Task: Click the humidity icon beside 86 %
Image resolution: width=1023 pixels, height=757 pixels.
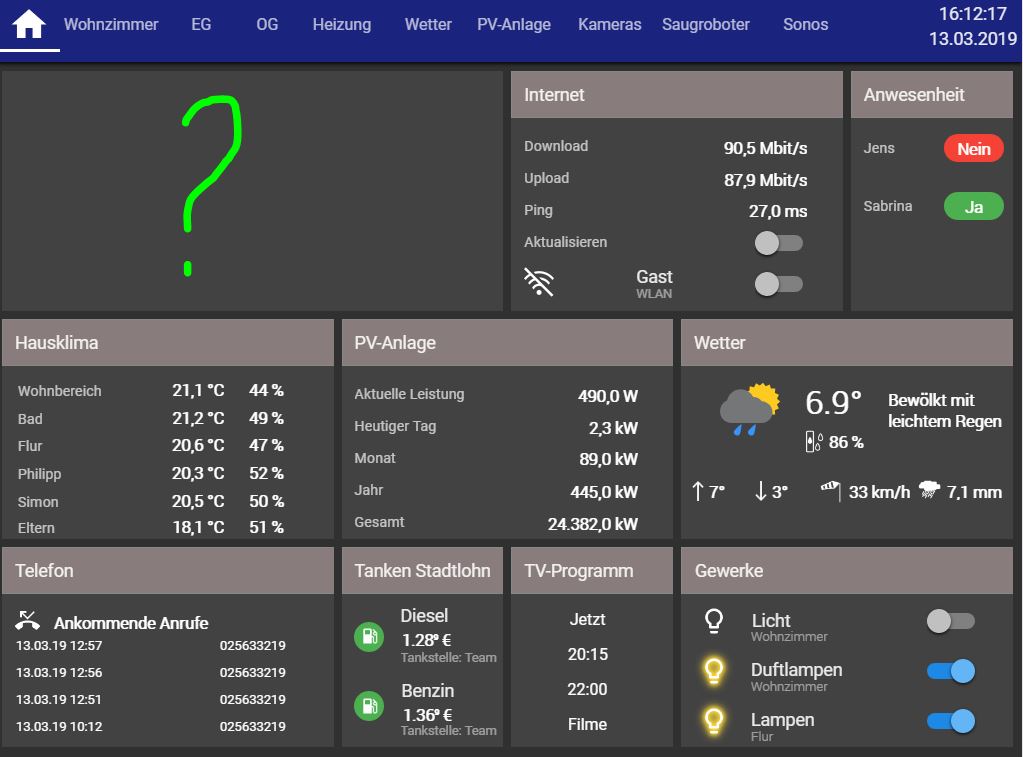Action: tap(814, 442)
